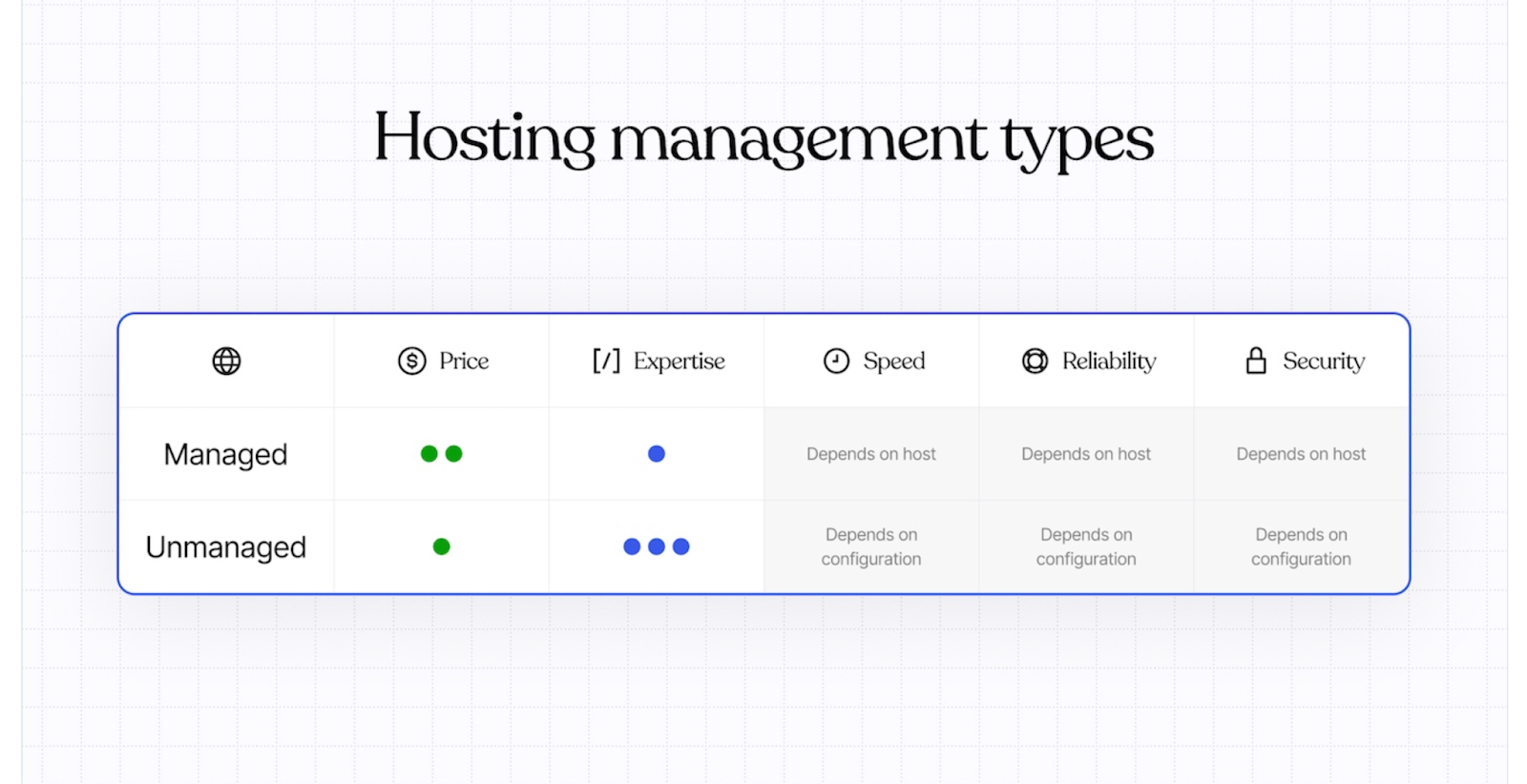Click the Security column header text

[x=1324, y=361]
